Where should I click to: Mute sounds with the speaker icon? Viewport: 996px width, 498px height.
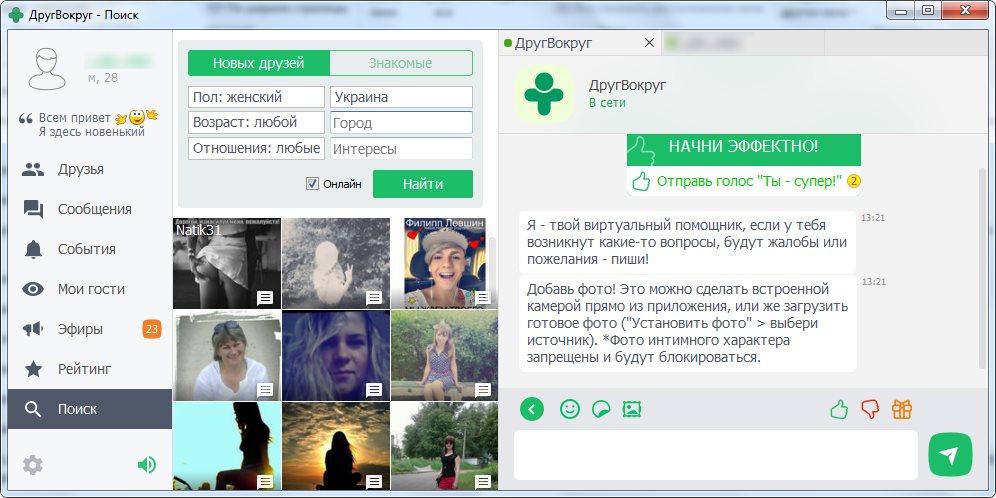tap(147, 466)
